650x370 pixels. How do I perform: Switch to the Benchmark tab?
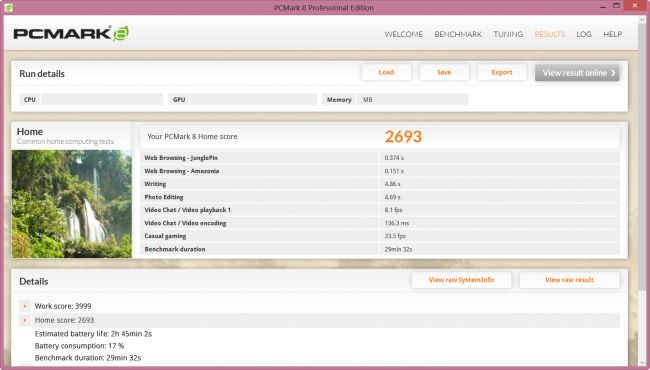(458, 34)
